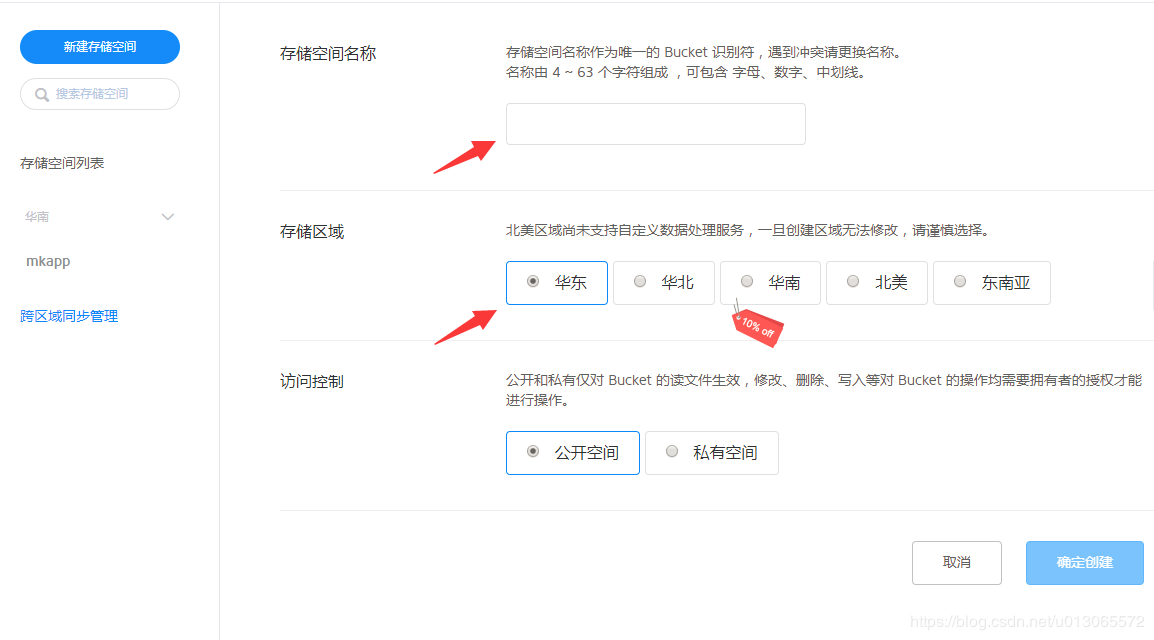Choose the 华南 region option
Screen dimensions: 1154x640
771,282
